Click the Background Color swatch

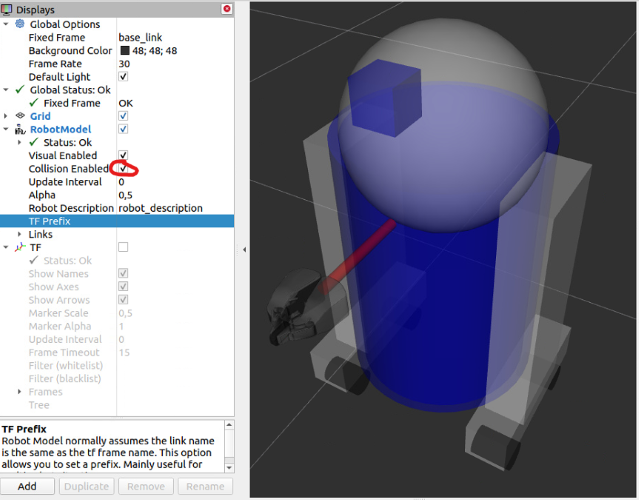(x=125, y=50)
